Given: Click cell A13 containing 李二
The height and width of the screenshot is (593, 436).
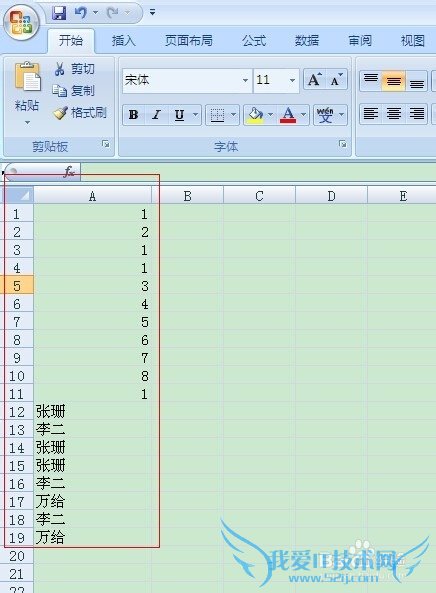Looking at the screenshot, I should [93, 430].
